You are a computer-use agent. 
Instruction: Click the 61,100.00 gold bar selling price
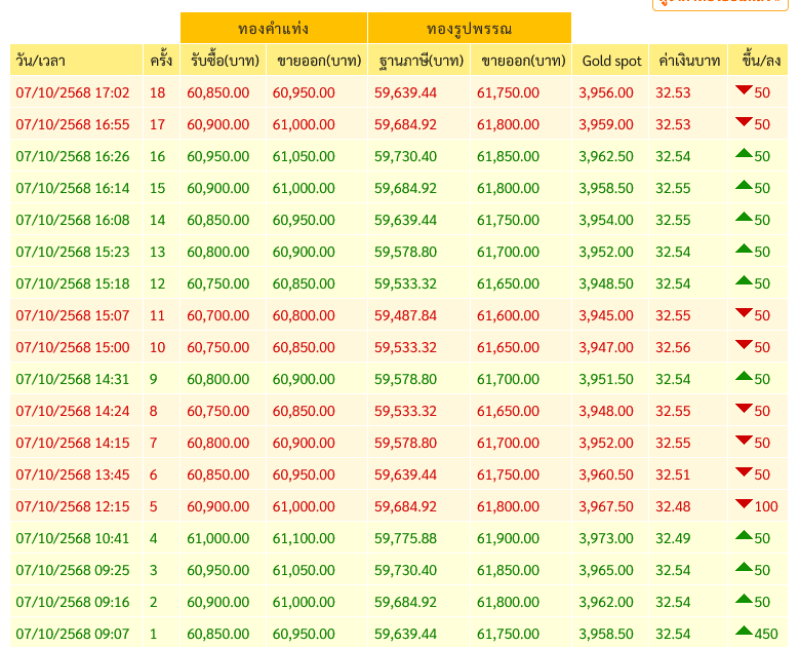click(304, 539)
